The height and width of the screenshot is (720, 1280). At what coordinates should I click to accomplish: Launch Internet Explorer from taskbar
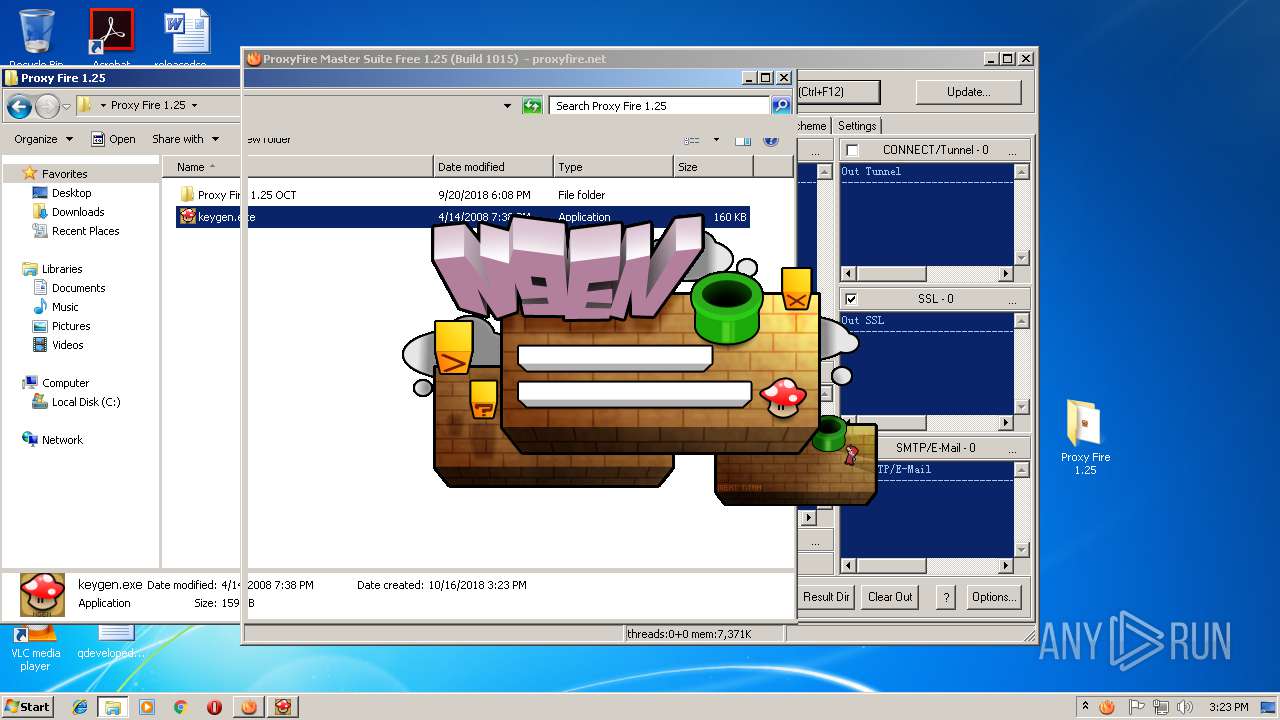click(80, 707)
